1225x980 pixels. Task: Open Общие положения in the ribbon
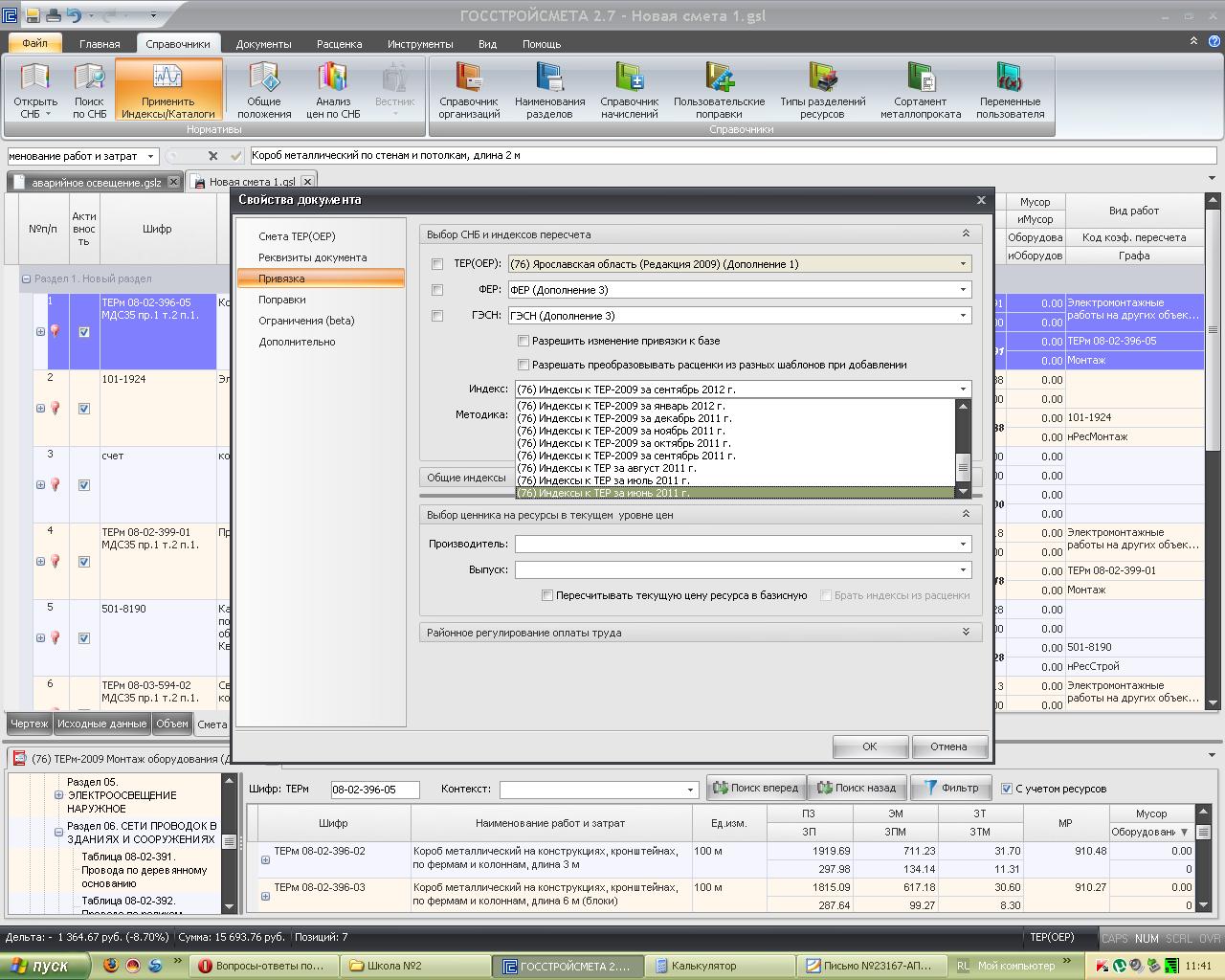264,91
